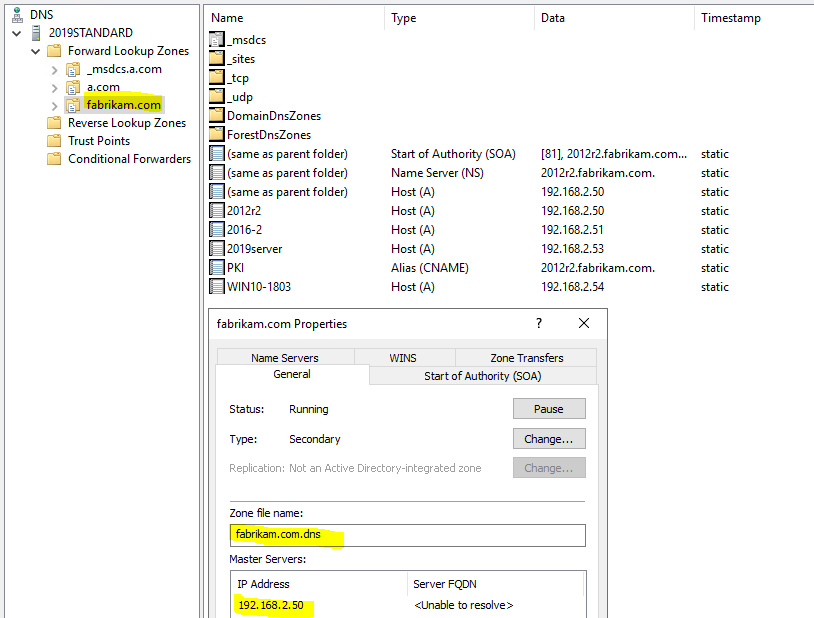
Task: Click 192.168.2.54 data cell
Action: pos(573,287)
